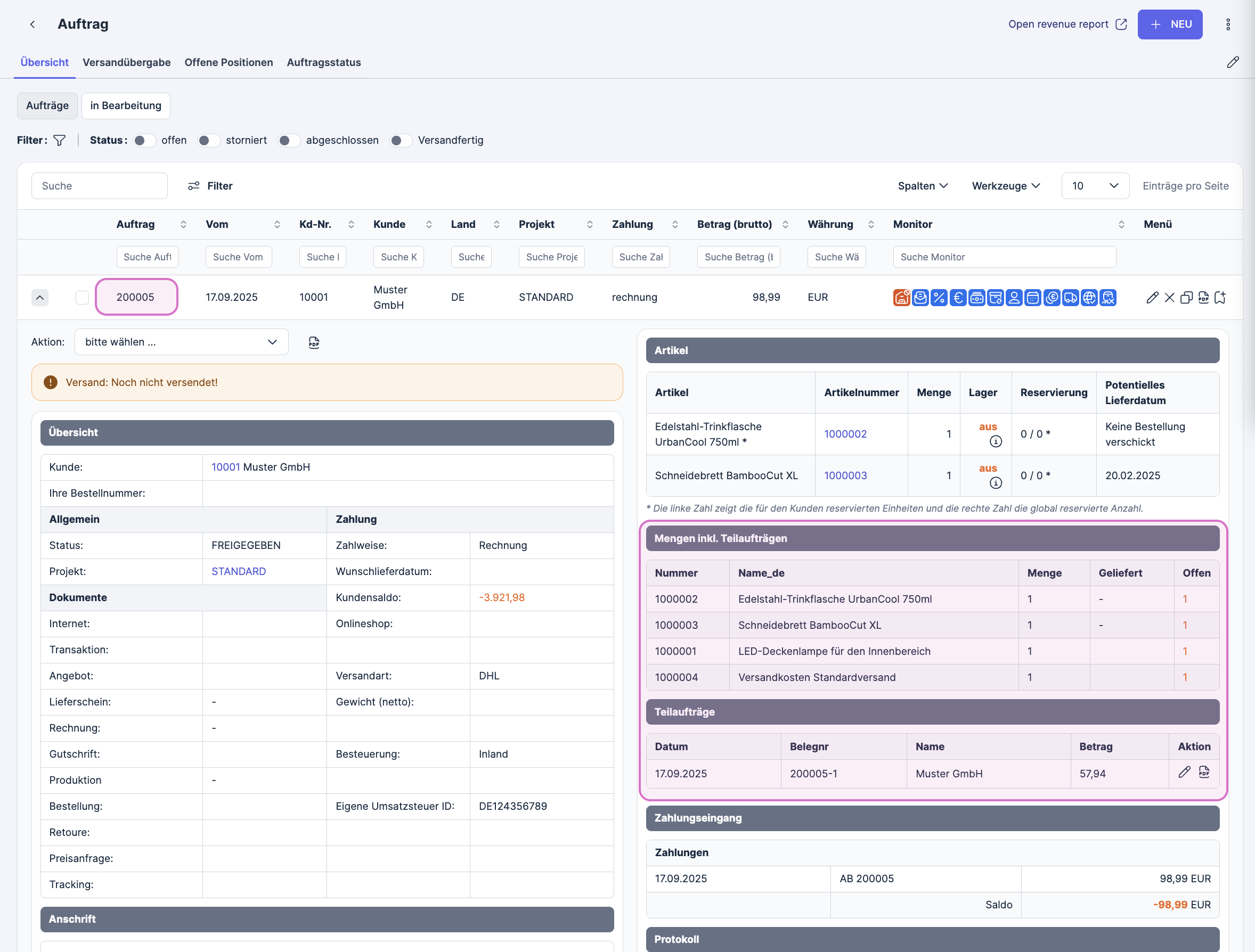
Task: Switch to the Versandübergabe tab
Action: click(127, 62)
